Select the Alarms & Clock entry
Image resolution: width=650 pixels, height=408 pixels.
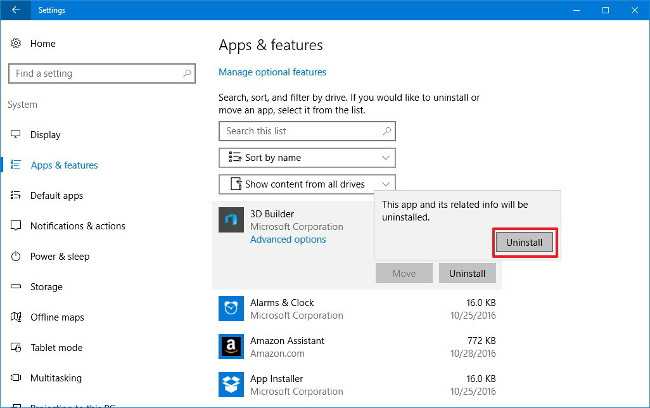coord(357,309)
